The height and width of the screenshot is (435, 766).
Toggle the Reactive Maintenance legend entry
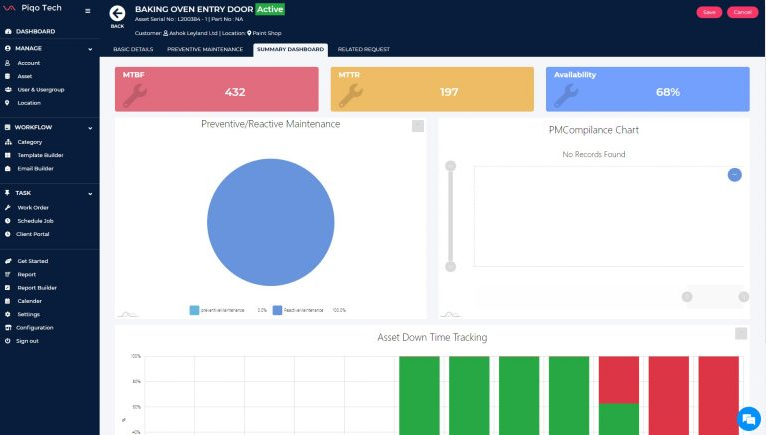coord(309,310)
